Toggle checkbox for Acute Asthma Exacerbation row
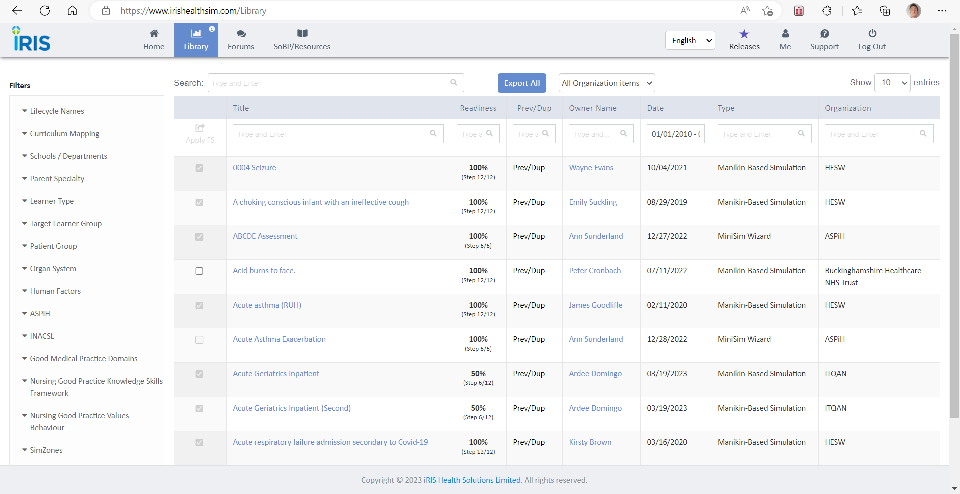The height and width of the screenshot is (494, 960). (x=199, y=339)
